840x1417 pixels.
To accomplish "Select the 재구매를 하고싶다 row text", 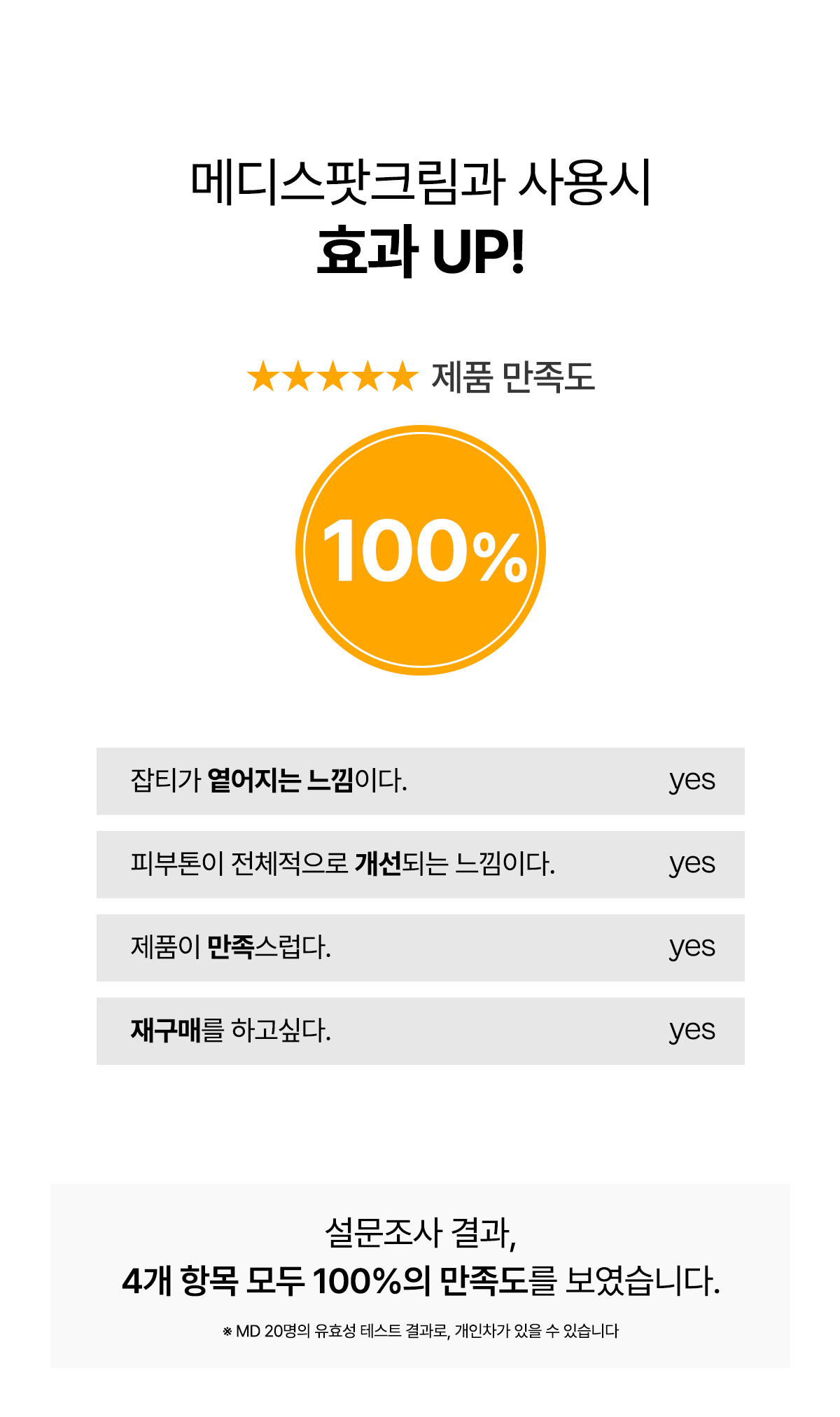I will pyautogui.click(x=230, y=1031).
